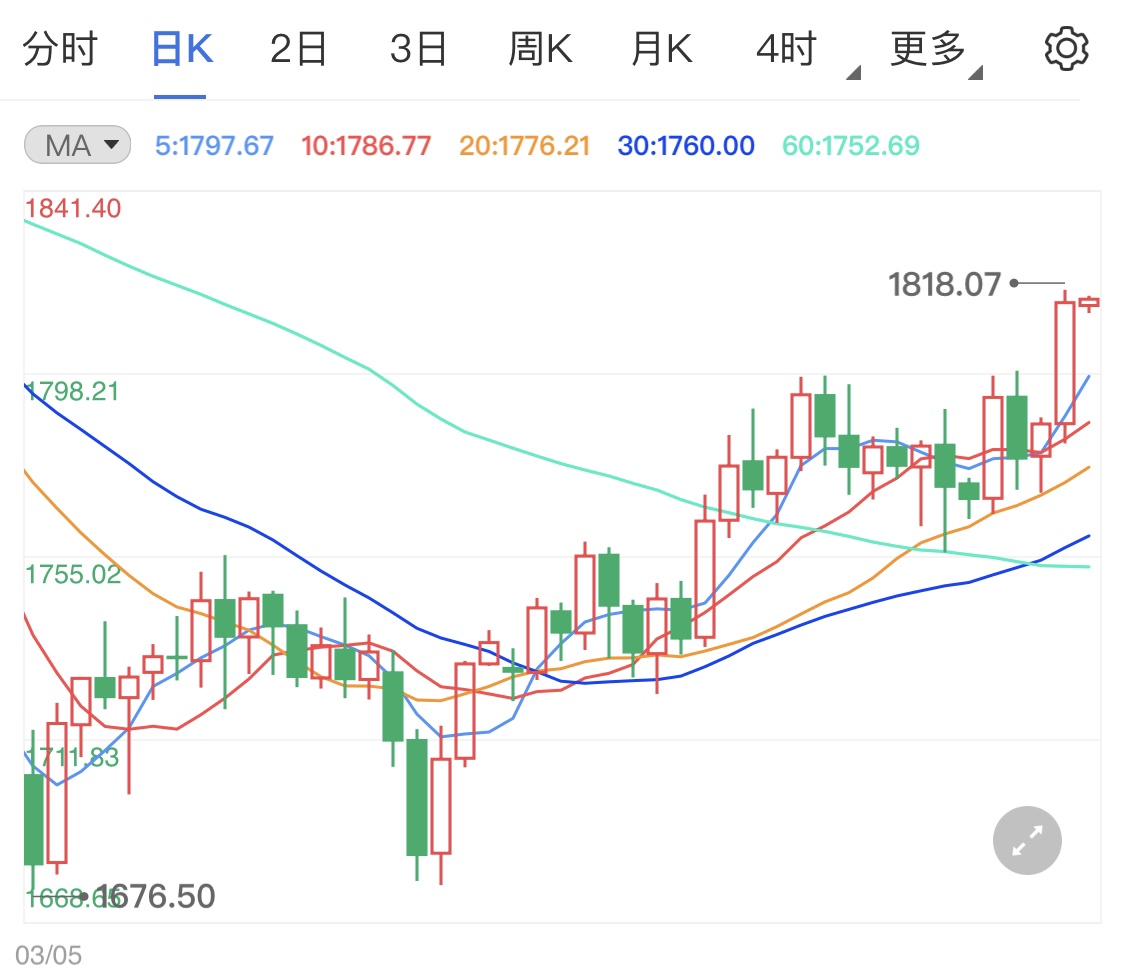Click the MA60 value 60:1752.69
The width and height of the screenshot is (1125, 975).
(850, 146)
